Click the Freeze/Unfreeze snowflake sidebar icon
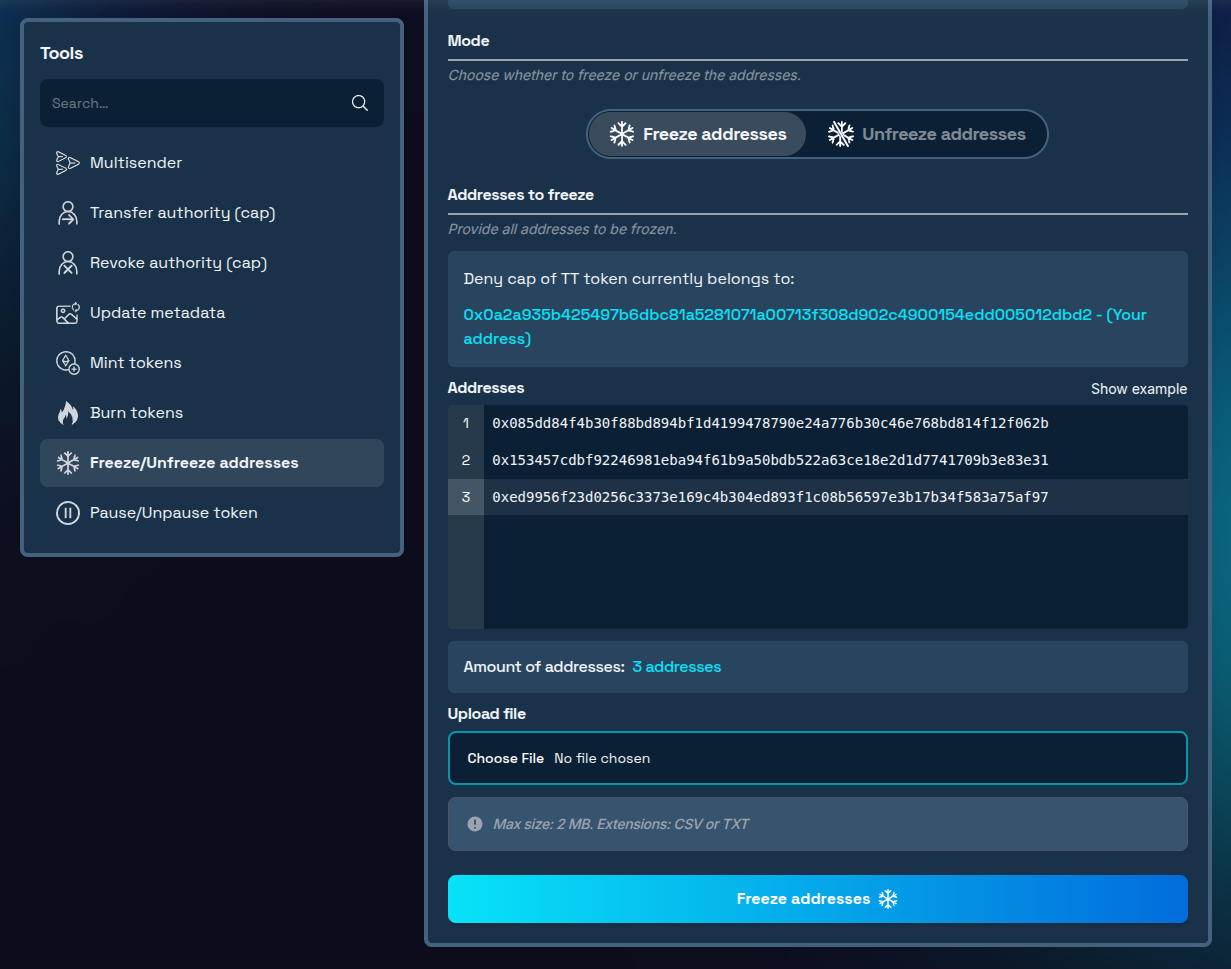1231x969 pixels. tap(67, 463)
